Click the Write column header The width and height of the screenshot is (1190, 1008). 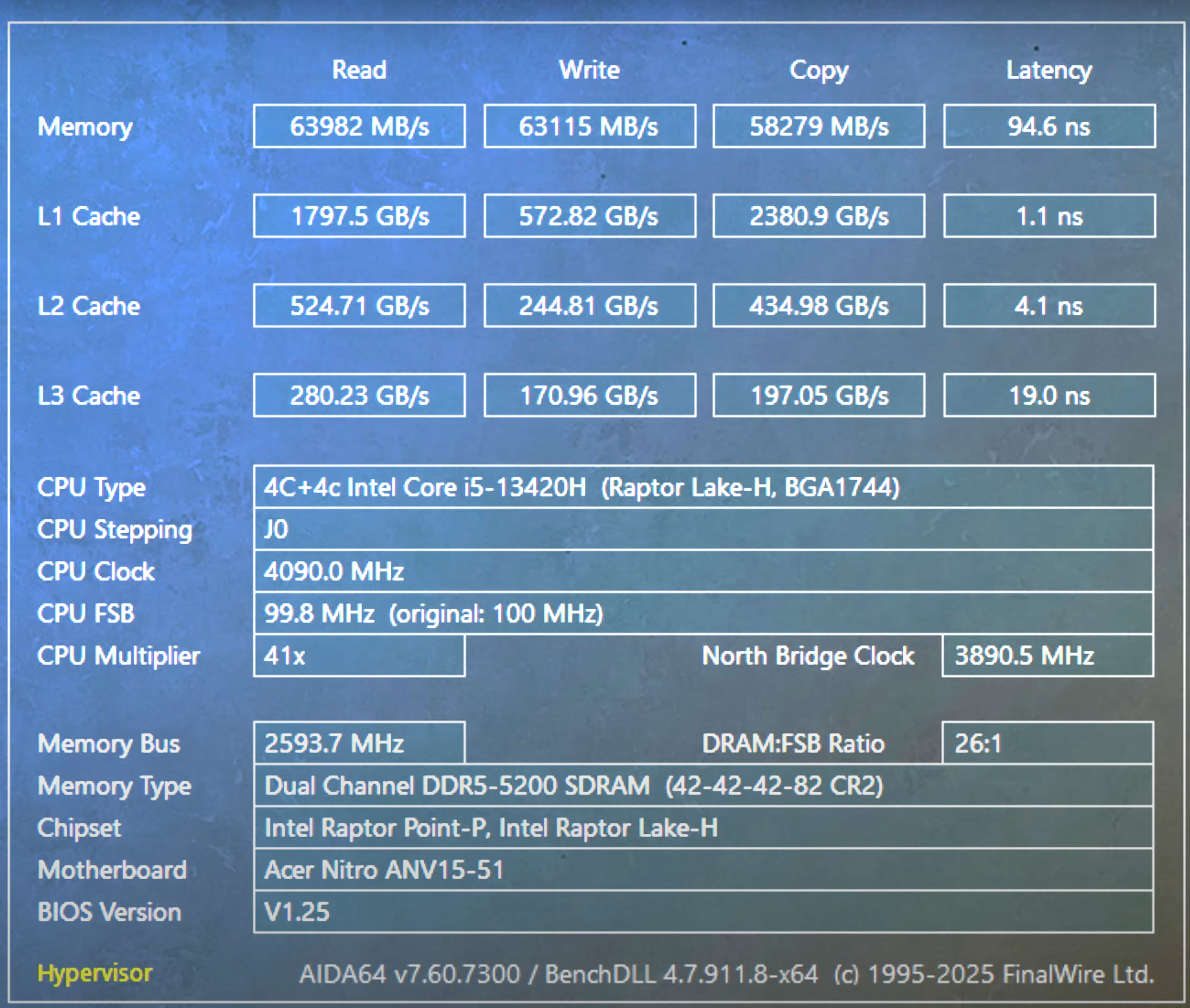pos(589,70)
